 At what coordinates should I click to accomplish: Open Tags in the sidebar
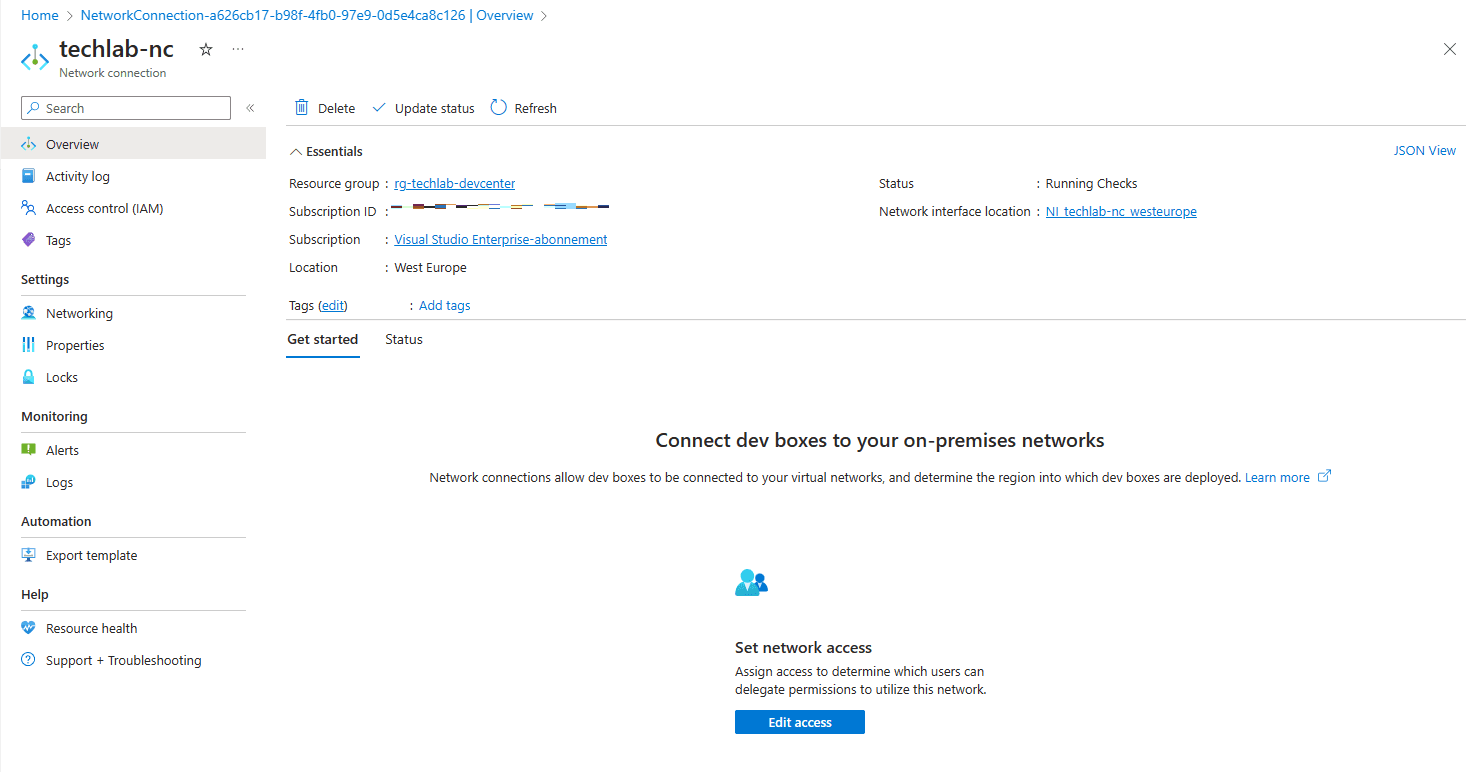58,240
